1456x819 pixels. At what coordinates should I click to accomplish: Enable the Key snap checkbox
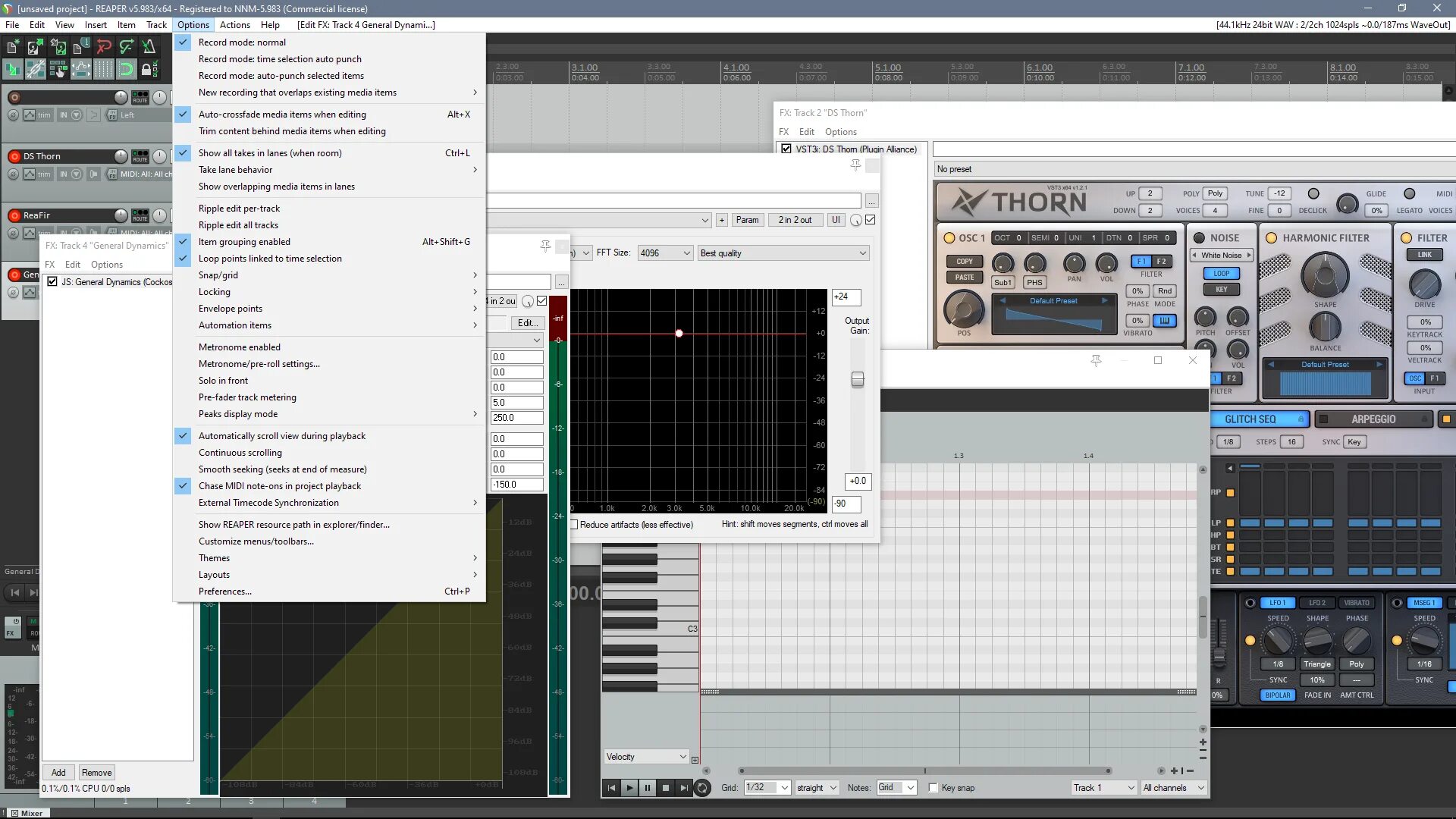coord(934,788)
